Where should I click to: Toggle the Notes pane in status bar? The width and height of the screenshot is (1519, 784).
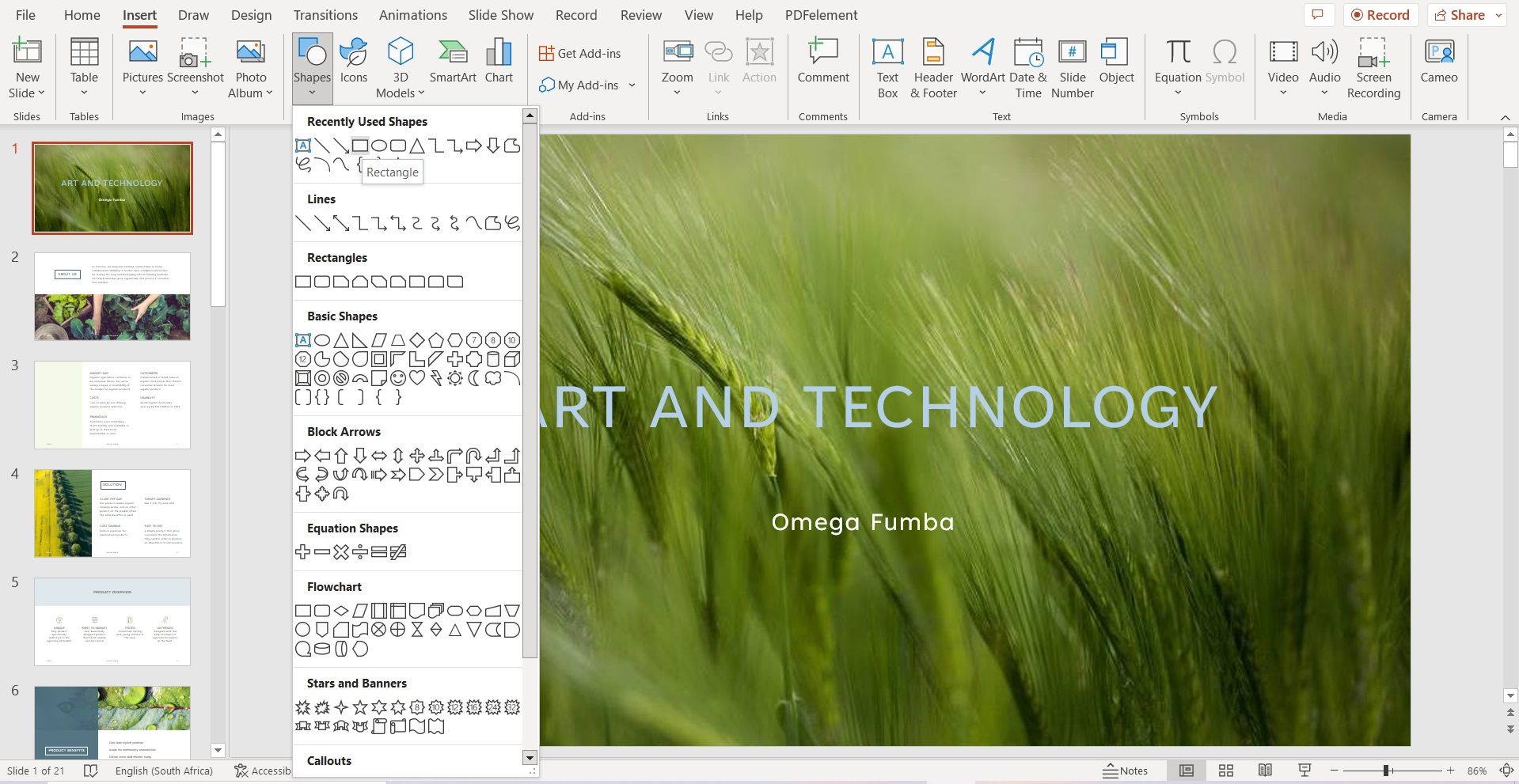pos(1125,771)
